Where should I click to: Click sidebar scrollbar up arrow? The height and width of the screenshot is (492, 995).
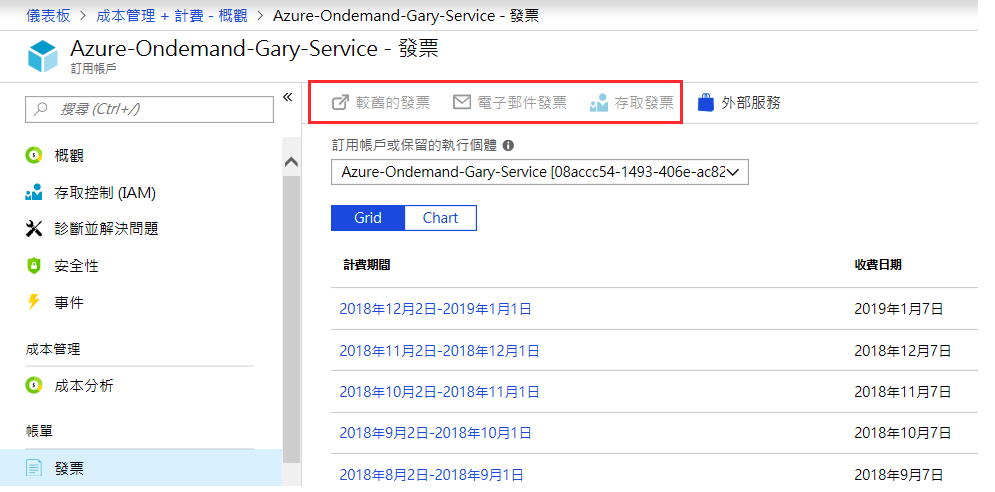[x=291, y=162]
